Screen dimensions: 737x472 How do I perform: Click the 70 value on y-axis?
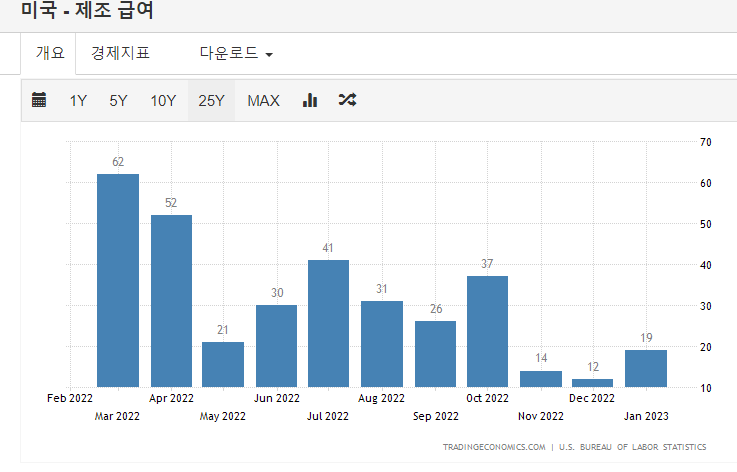coord(706,142)
